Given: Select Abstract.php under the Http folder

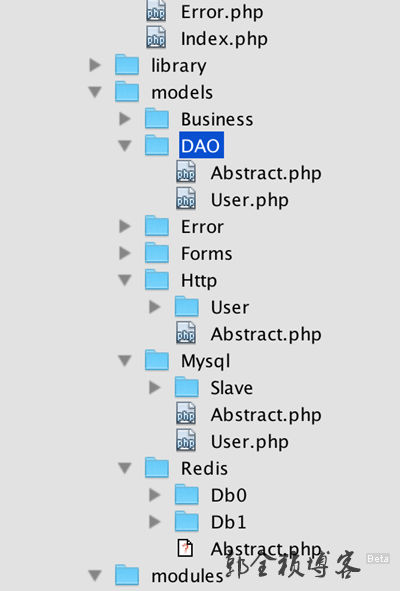Looking at the screenshot, I should [x=266, y=334].
